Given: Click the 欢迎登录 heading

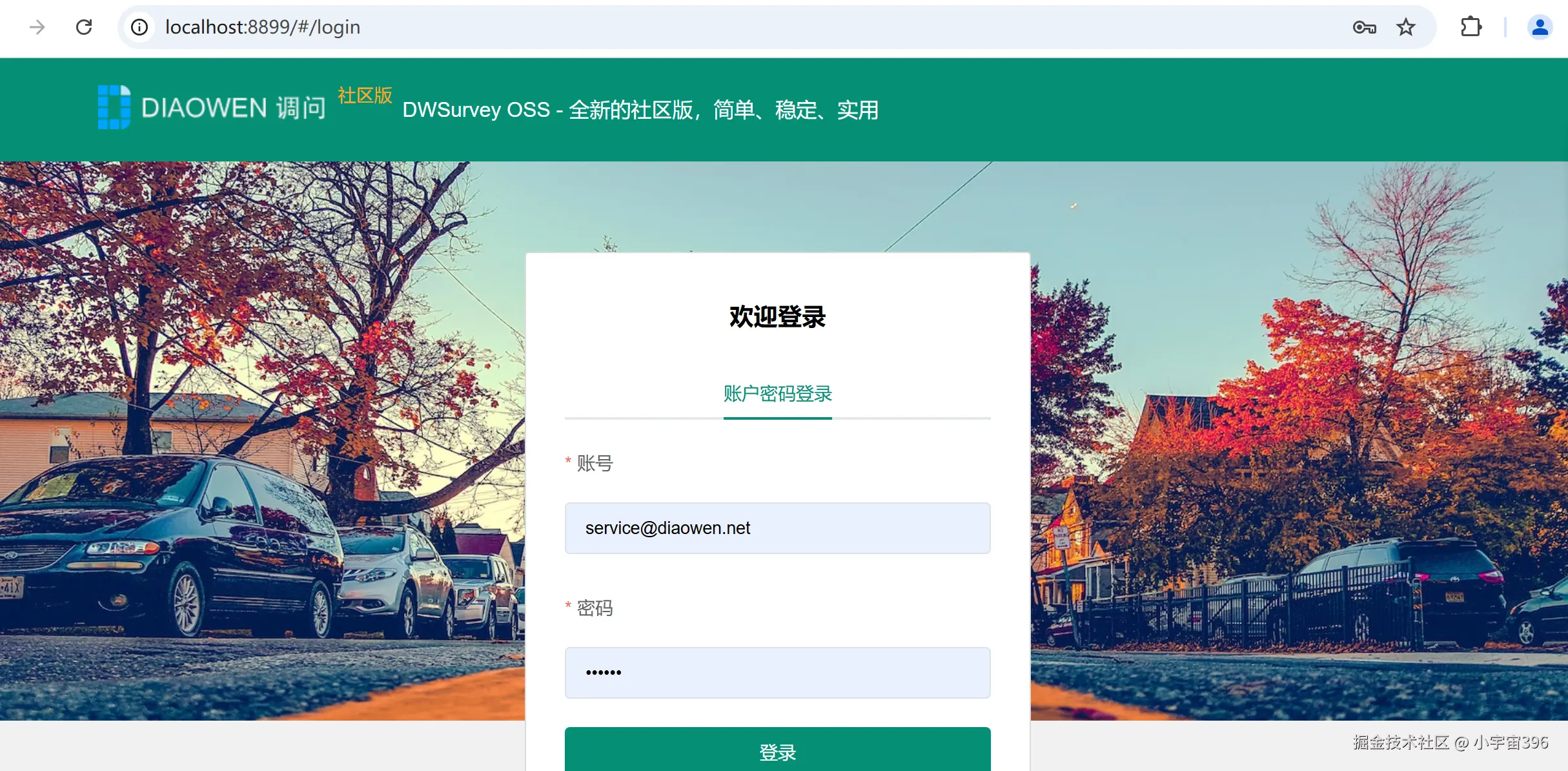Looking at the screenshot, I should point(777,316).
